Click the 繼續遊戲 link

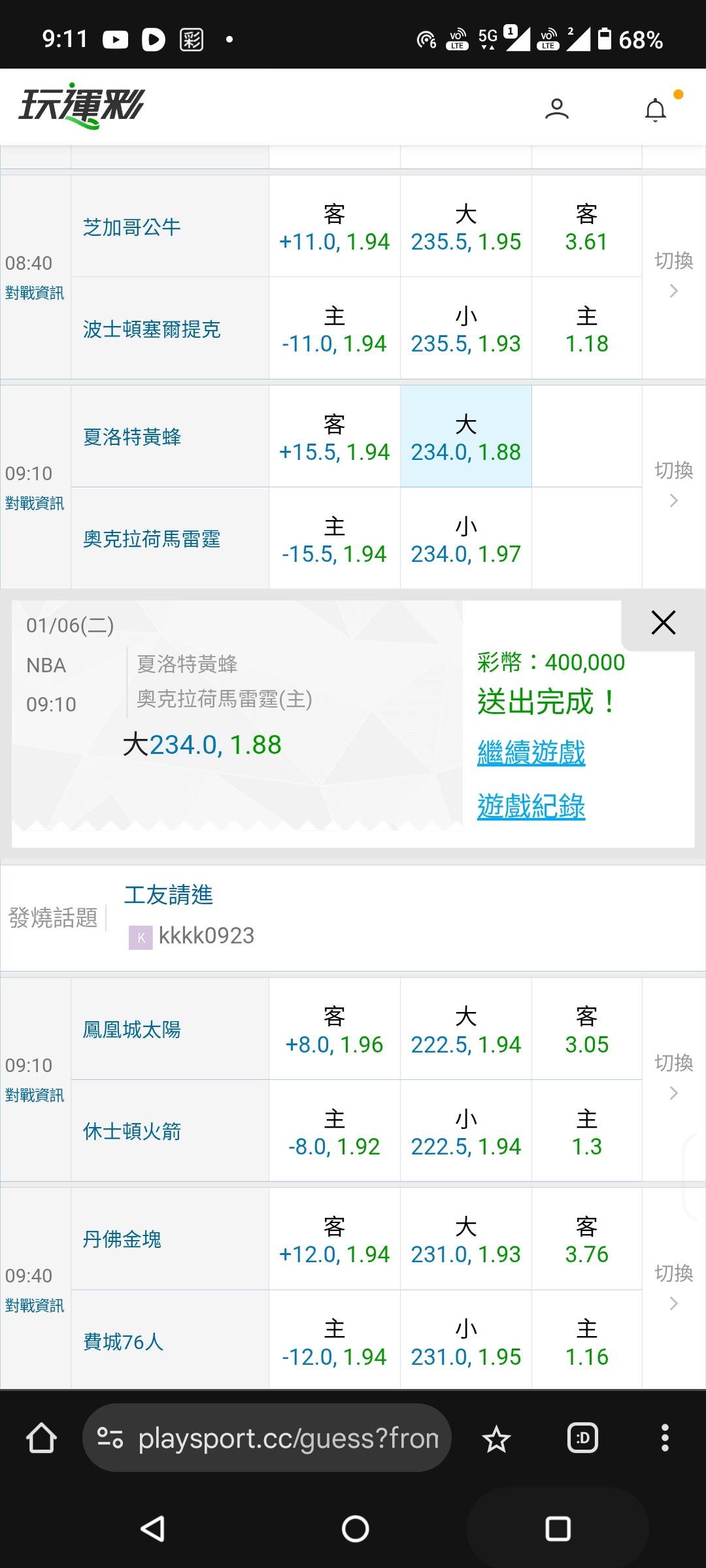click(x=531, y=753)
